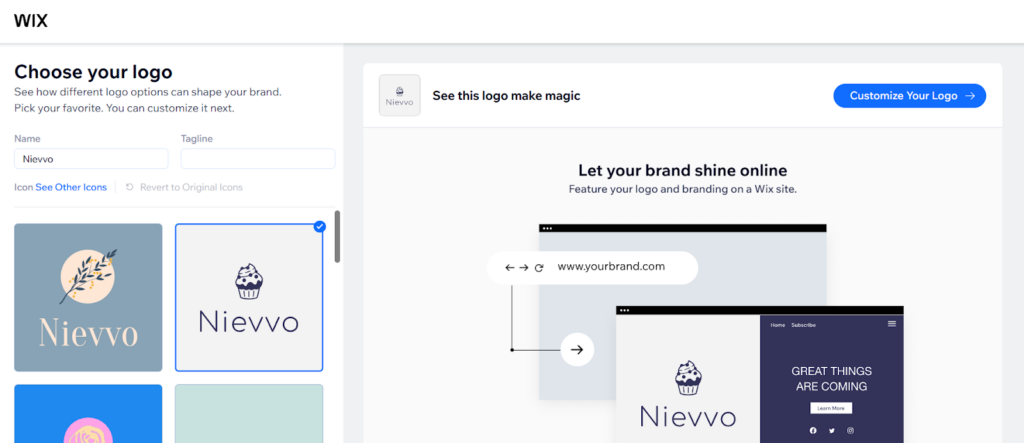
Task: Open the See Other Icons link
Action: [70, 187]
